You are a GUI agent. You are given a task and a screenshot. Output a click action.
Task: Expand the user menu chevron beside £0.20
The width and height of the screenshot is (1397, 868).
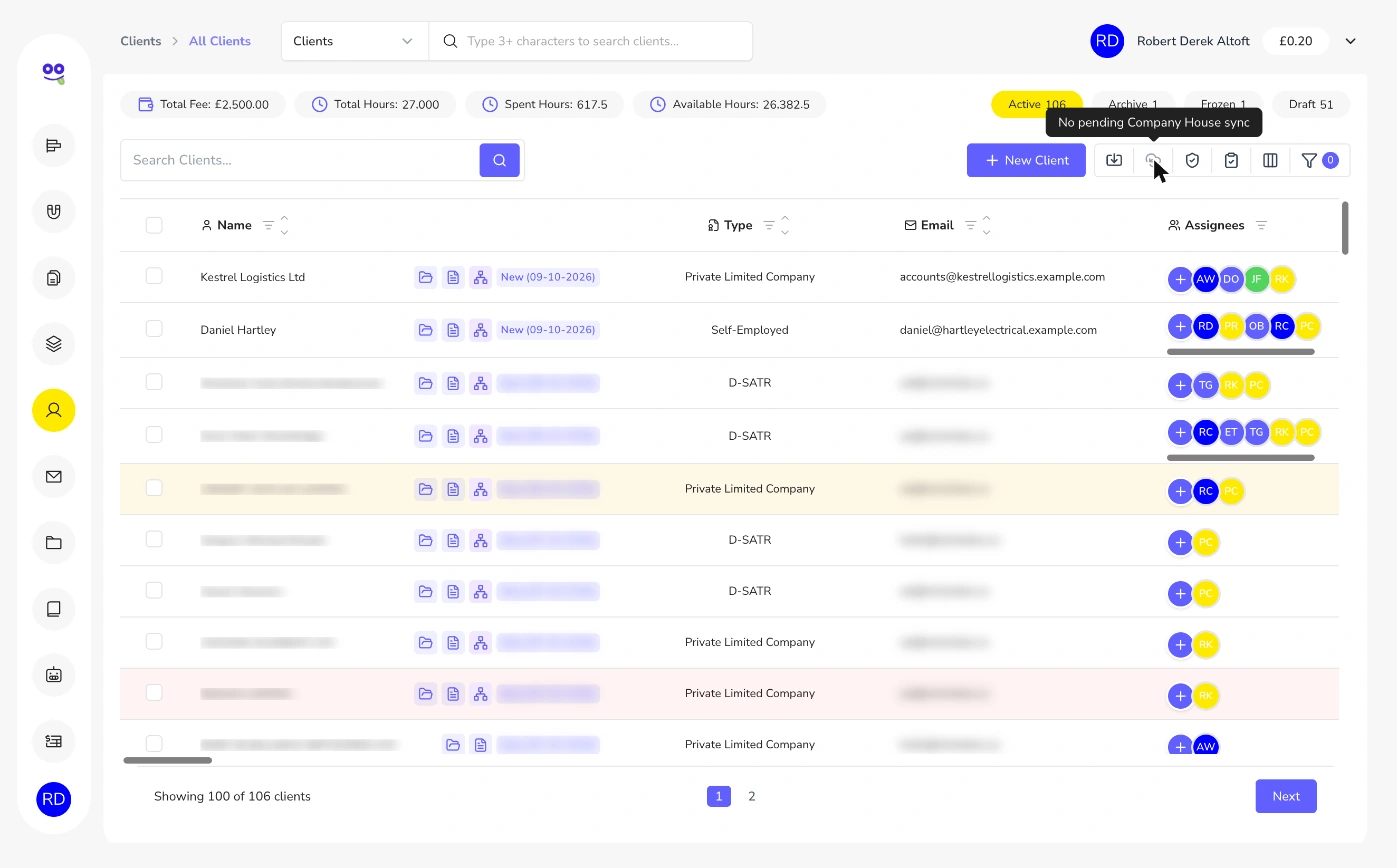coord(1350,41)
